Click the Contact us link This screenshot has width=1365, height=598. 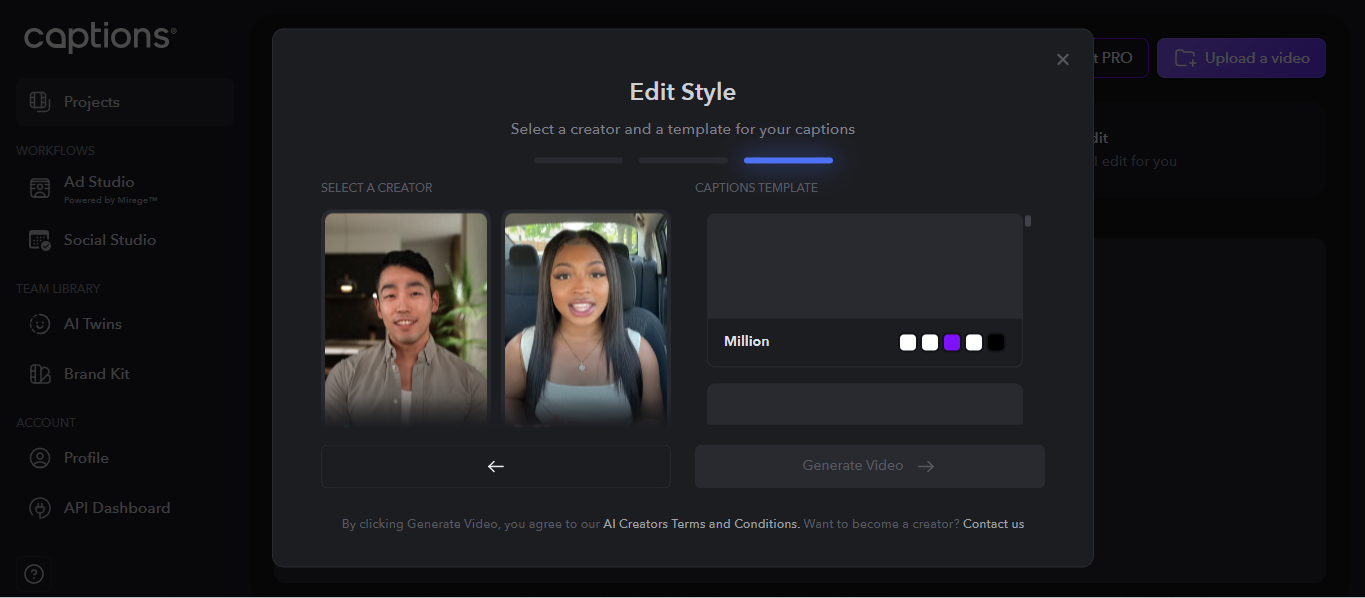[992, 523]
